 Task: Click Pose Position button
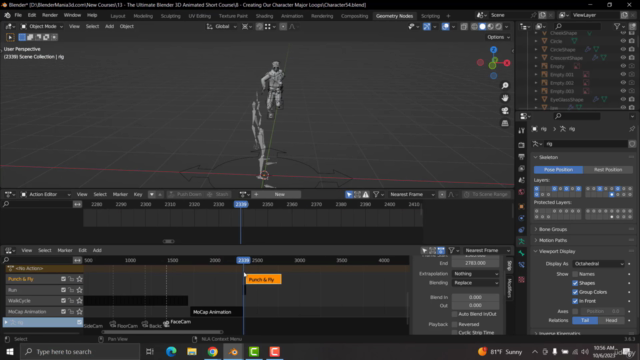coord(558,169)
